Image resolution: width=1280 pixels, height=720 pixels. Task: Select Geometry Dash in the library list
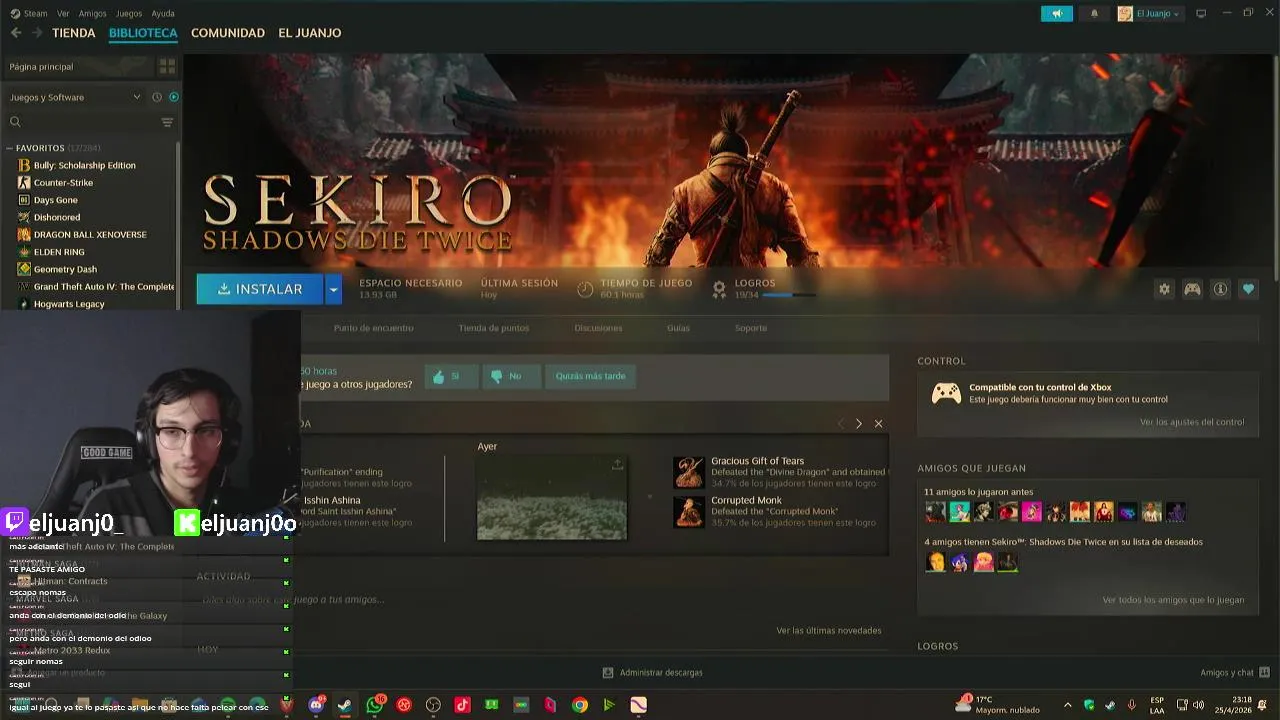pyautogui.click(x=66, y=269)
